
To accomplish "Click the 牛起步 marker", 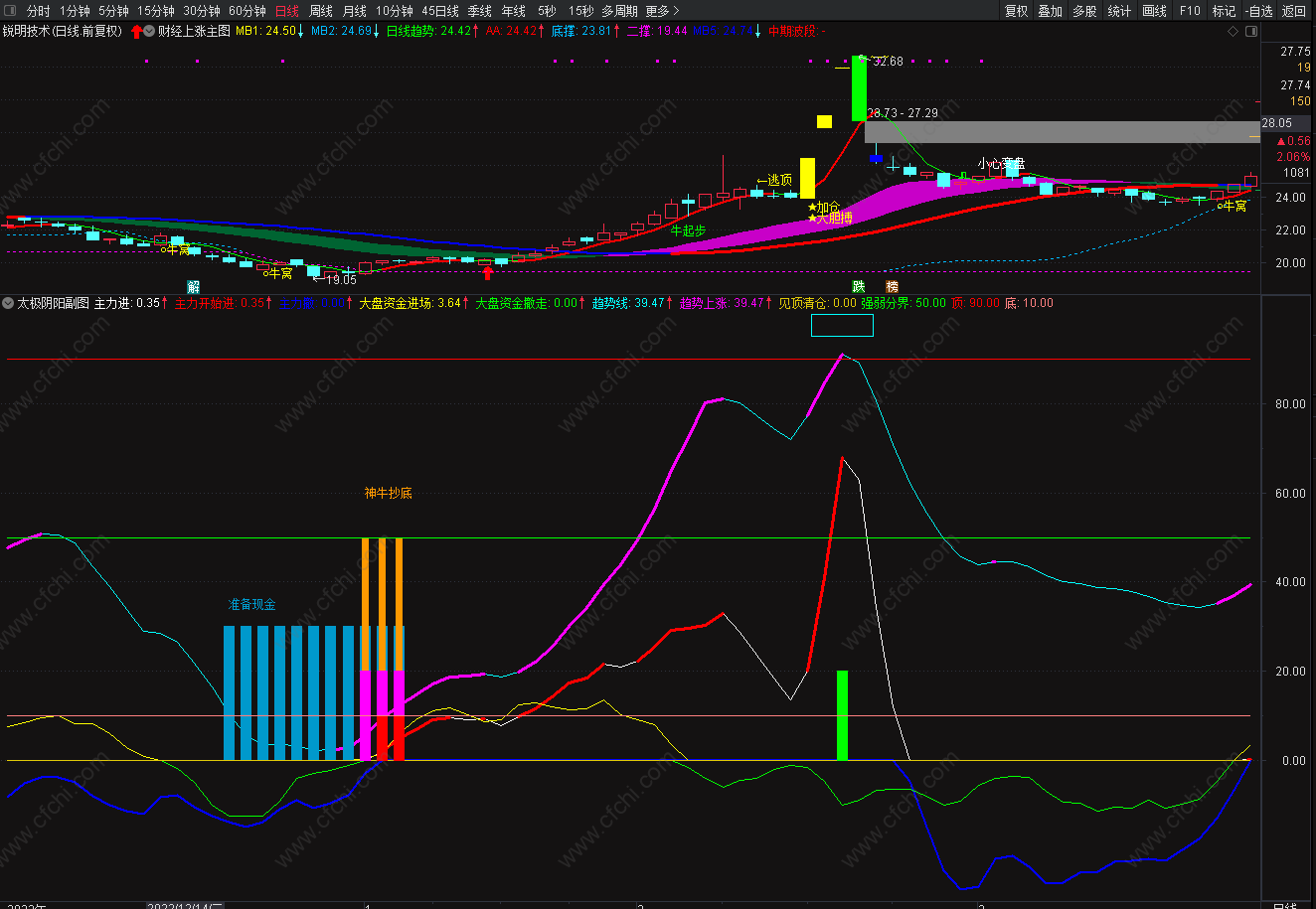I will coord(687,229).
